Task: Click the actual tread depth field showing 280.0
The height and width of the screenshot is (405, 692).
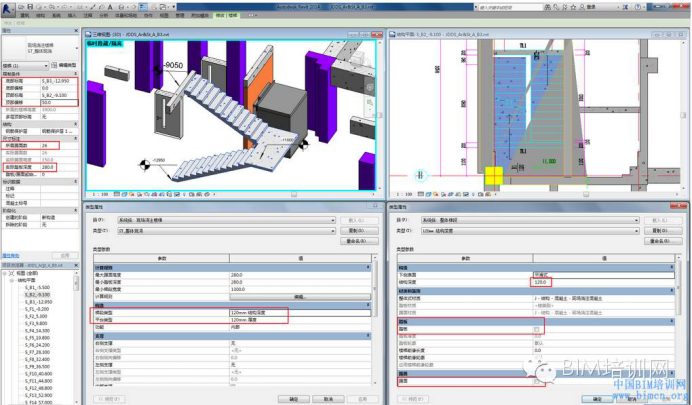Action: point(59,167)
